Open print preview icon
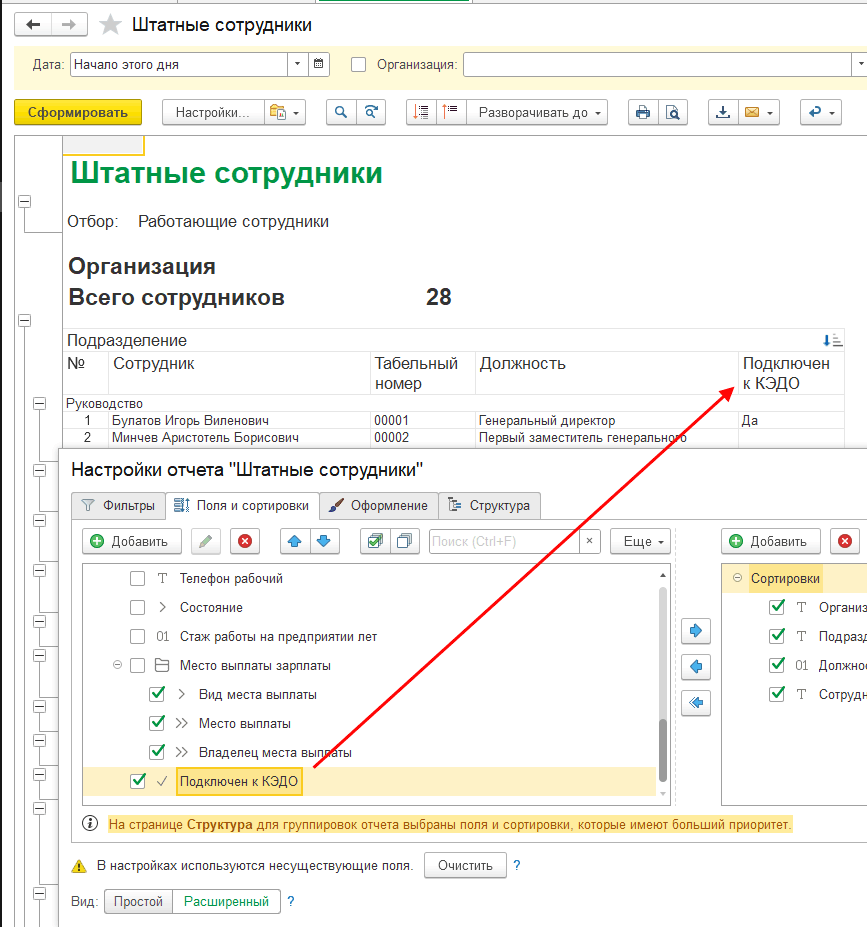The image size is (867, 927). pos(673,112)
